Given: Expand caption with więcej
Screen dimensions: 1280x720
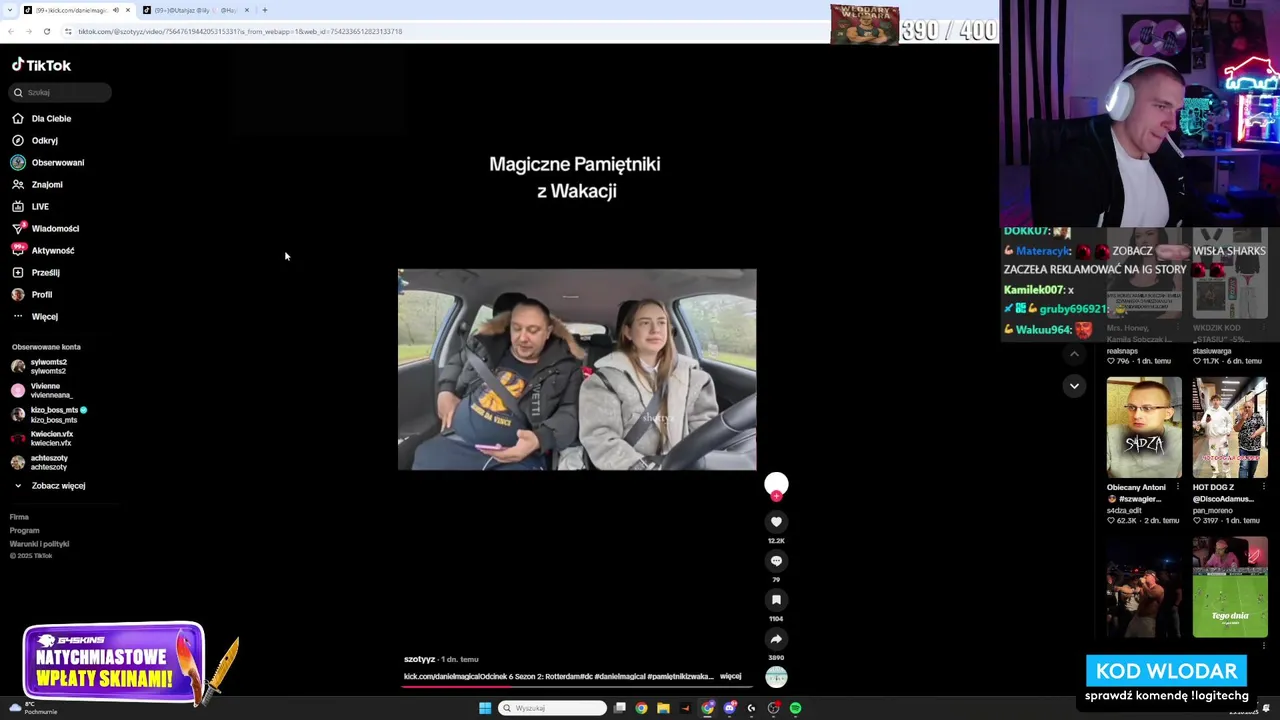Looking at the screenshot, I should click(x=731, y=677).
